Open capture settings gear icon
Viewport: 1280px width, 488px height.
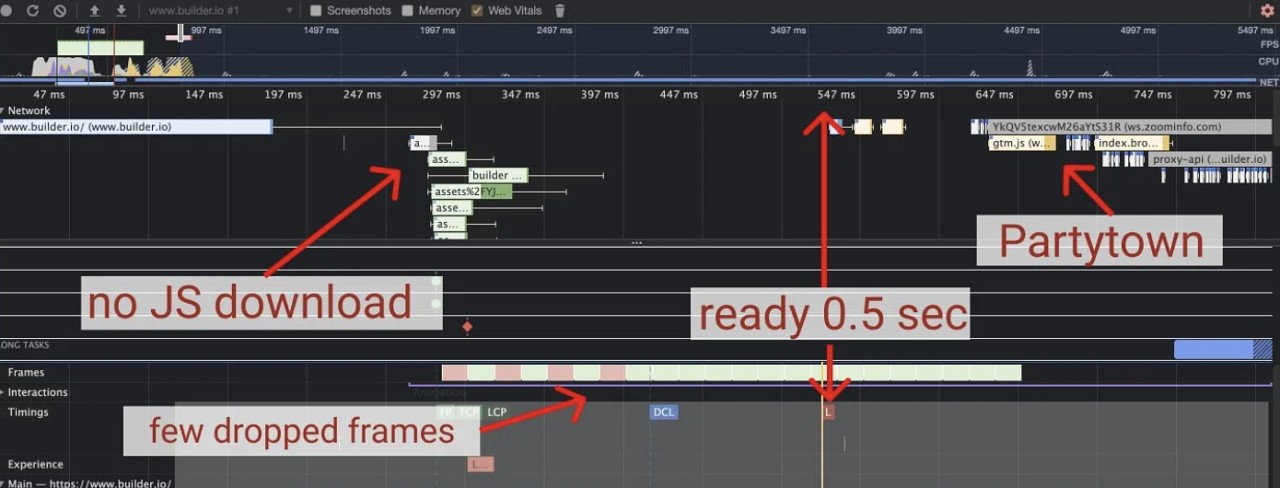click(x=1267, y=11)
